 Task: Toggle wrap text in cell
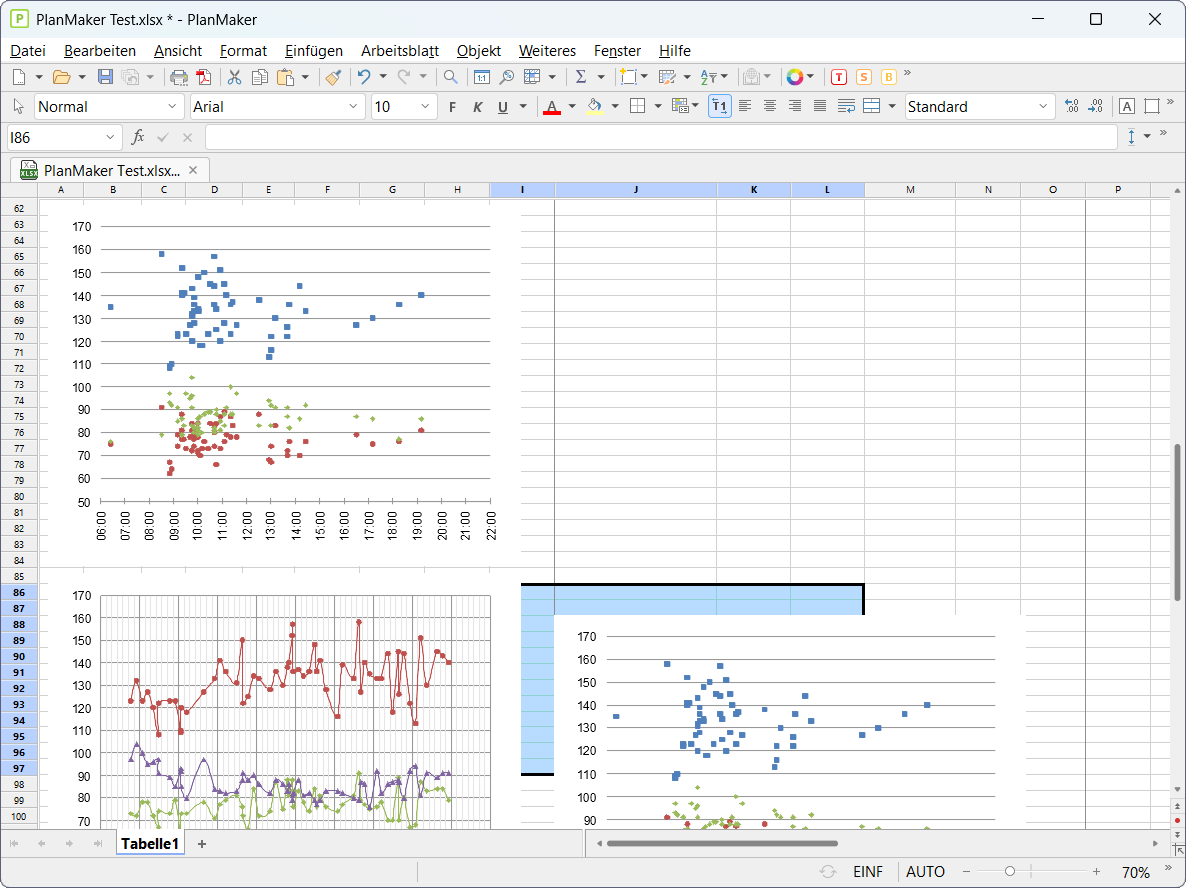point(846,107)
